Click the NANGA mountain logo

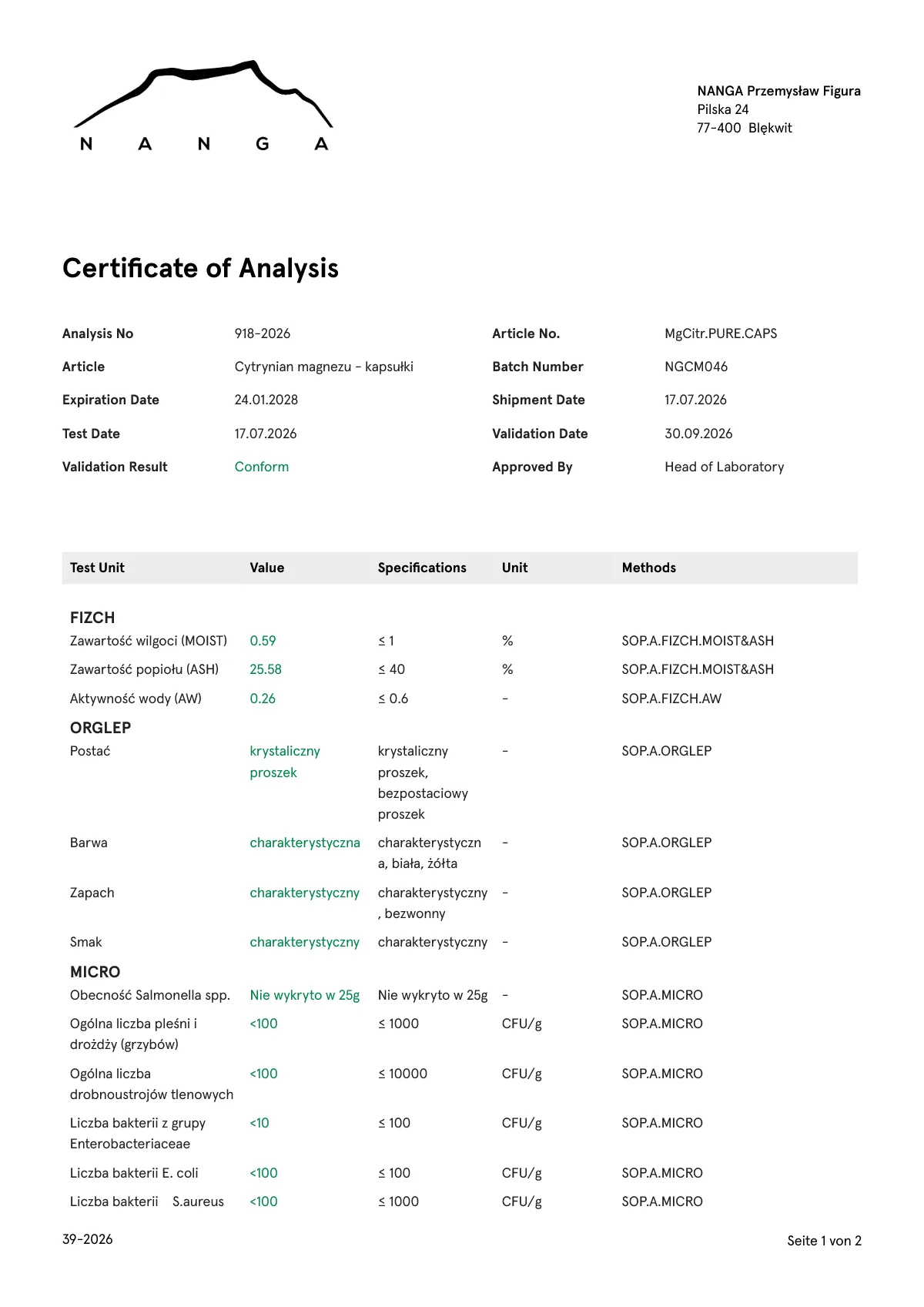click(204, 106)
